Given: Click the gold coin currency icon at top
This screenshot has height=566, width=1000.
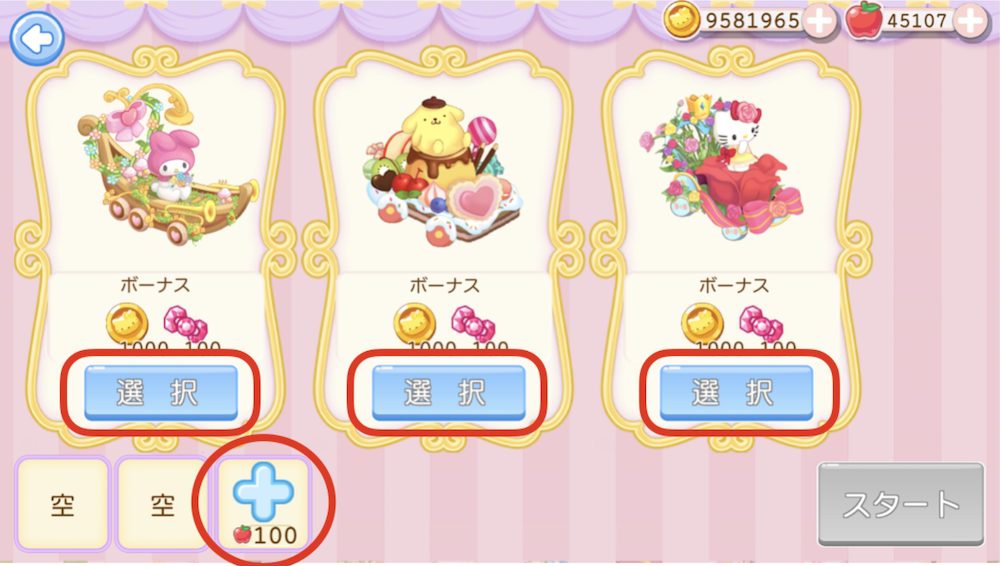Looking at the screenshot, I should pos(682,19).
